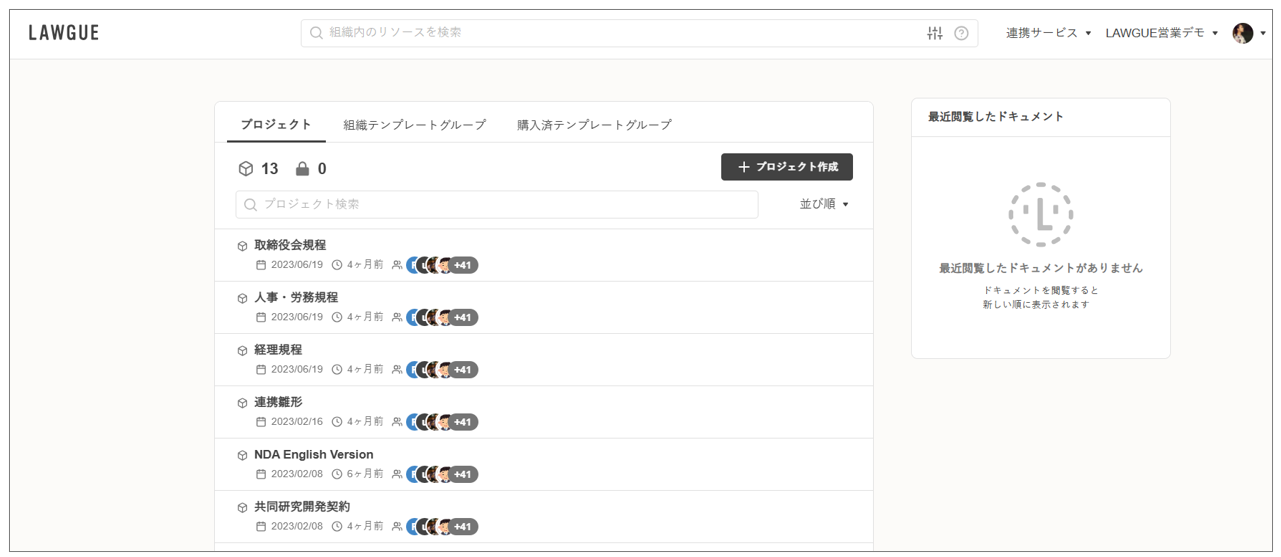
Task: Switch to the 購入済テンプレートグループ tab
Action: coord(594,125)
